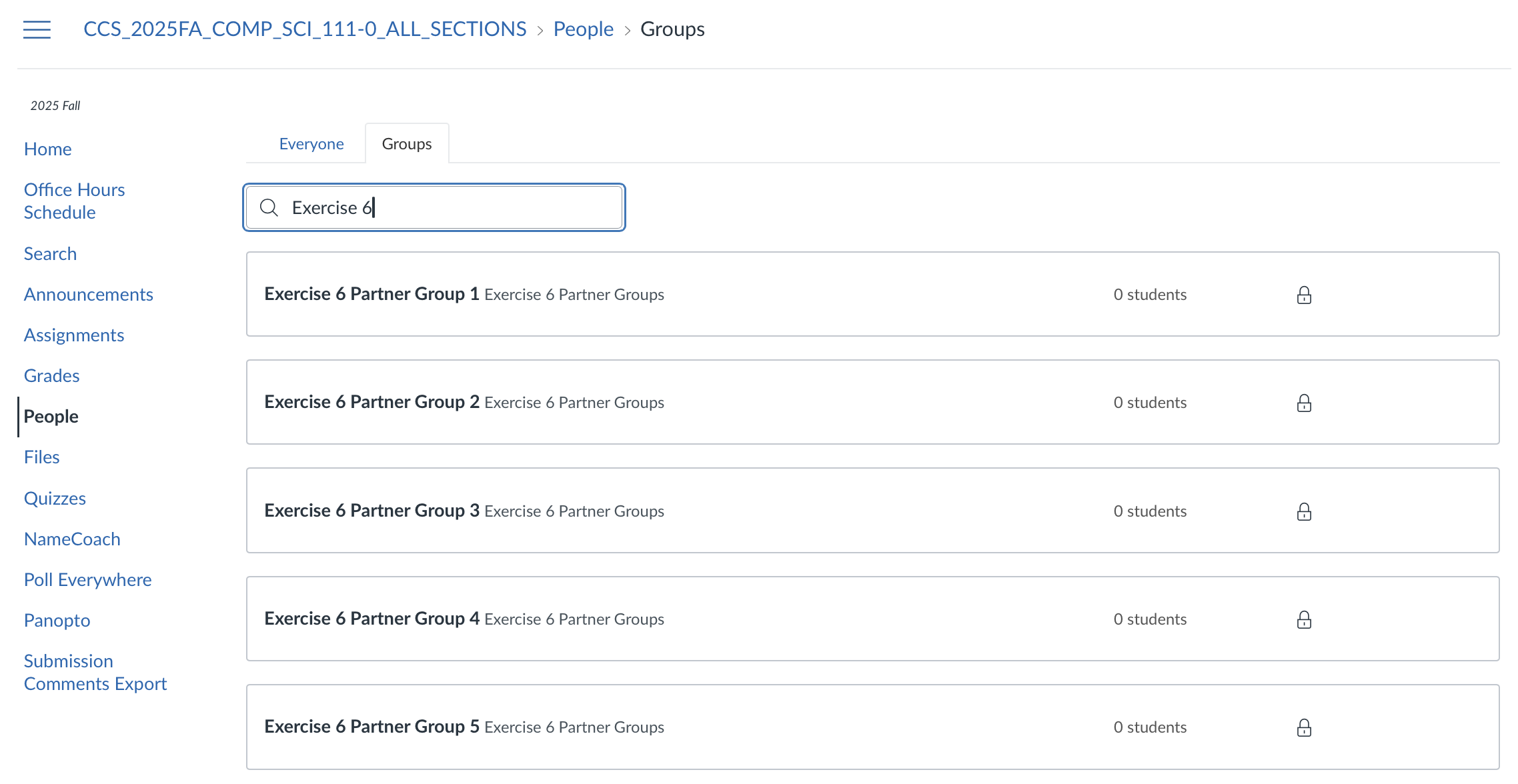Open Poll Everywhere from course menu
This screenshot has height=784, width=1518.
[87, 579]
